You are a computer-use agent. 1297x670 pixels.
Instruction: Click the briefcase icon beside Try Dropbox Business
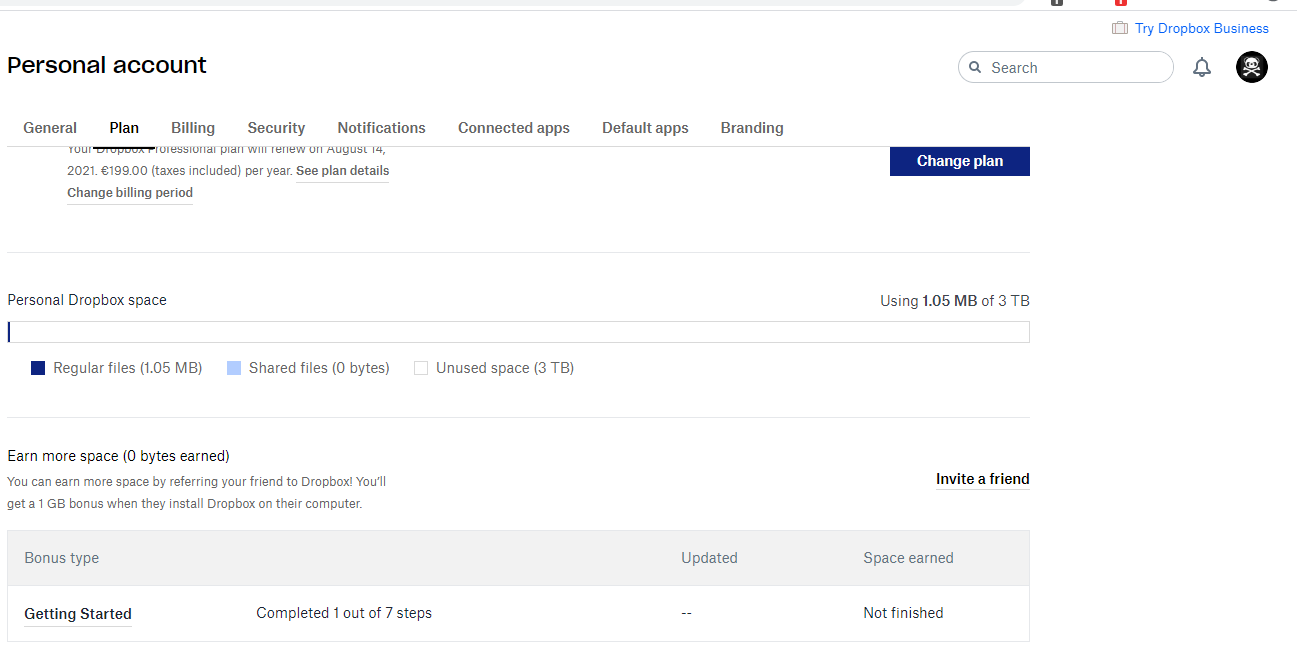(1120, 28)
